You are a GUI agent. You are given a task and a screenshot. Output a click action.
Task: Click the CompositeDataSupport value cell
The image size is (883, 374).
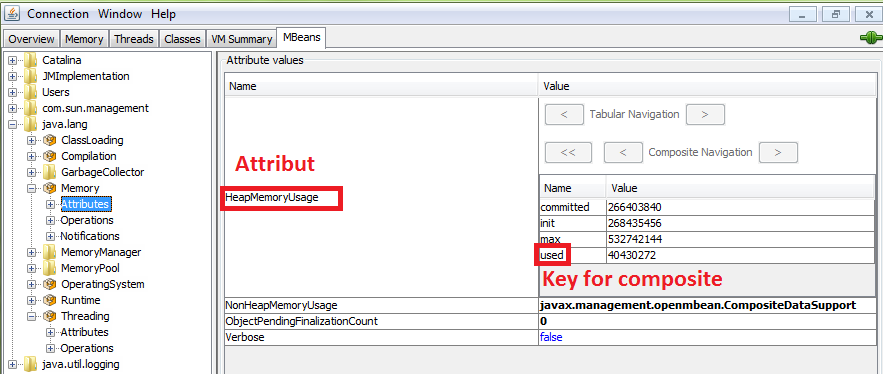(707, 305)
